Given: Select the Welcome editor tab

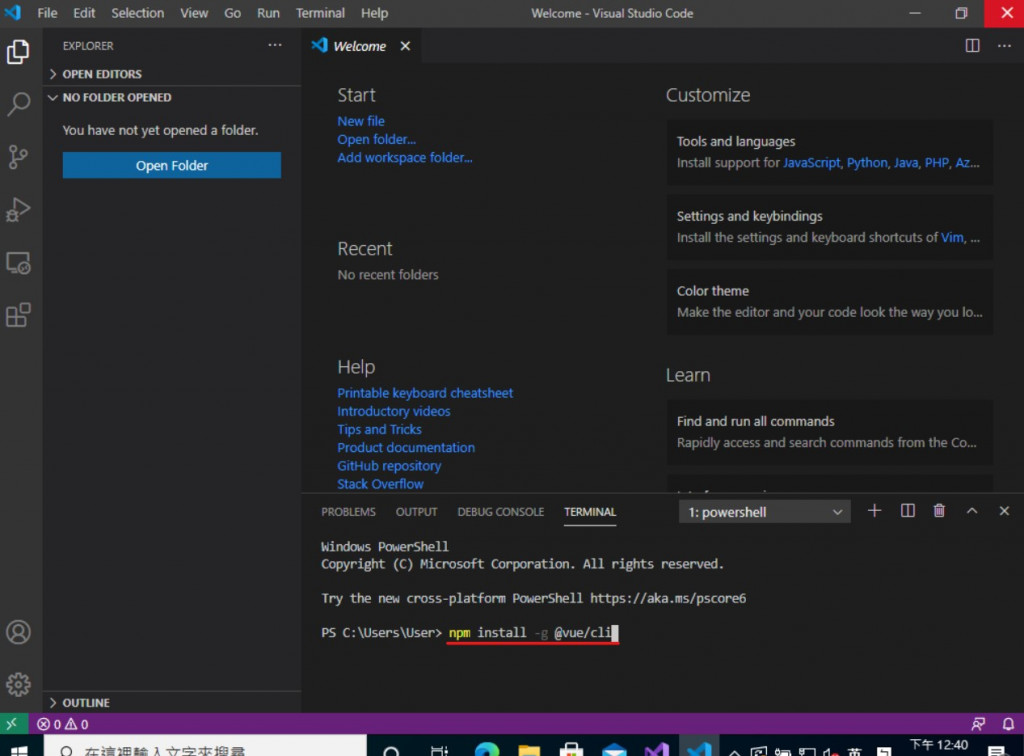Looking at the screenshot, I should click(359, 46).
